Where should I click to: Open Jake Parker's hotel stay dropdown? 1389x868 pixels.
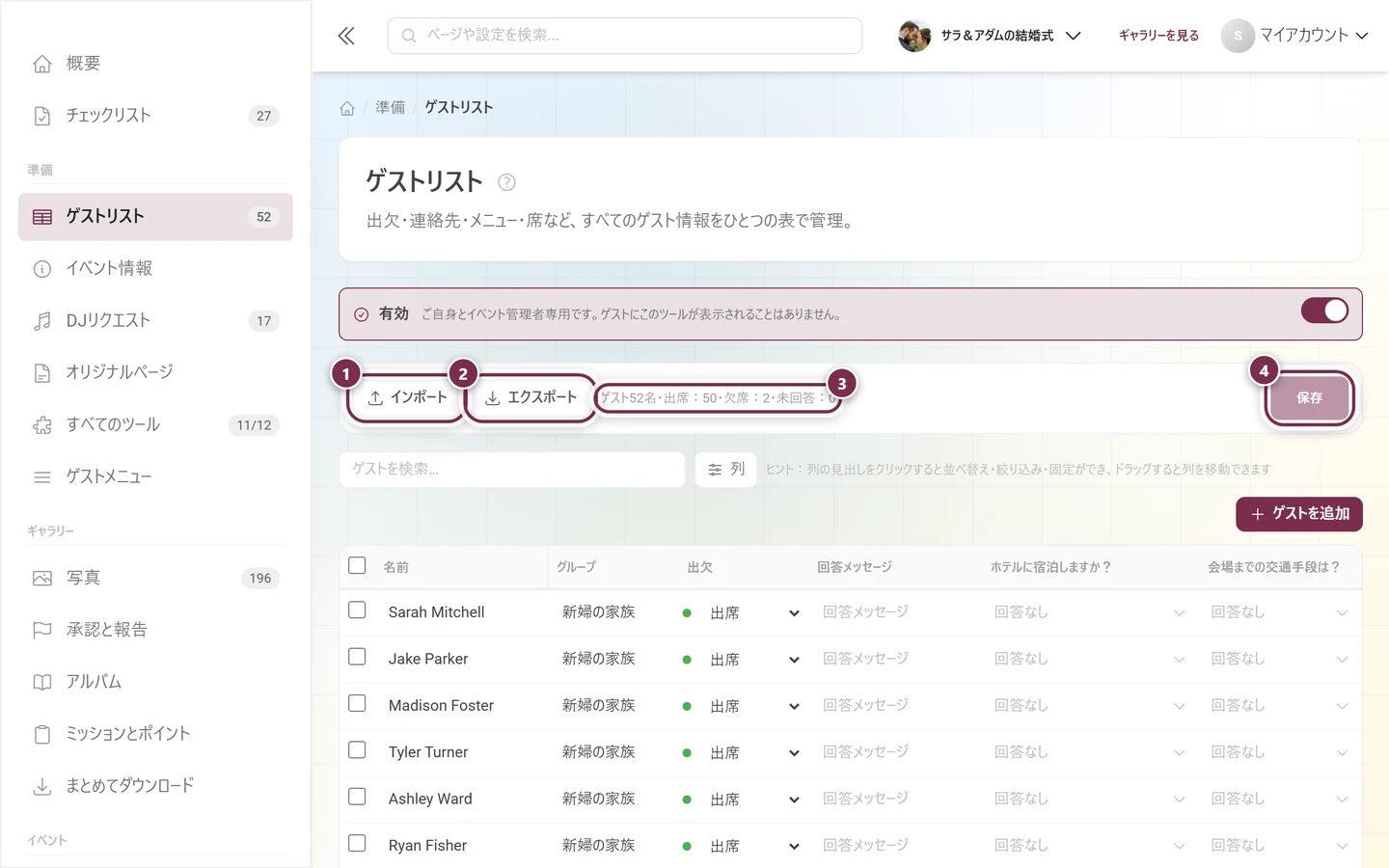pos(1089,660)
